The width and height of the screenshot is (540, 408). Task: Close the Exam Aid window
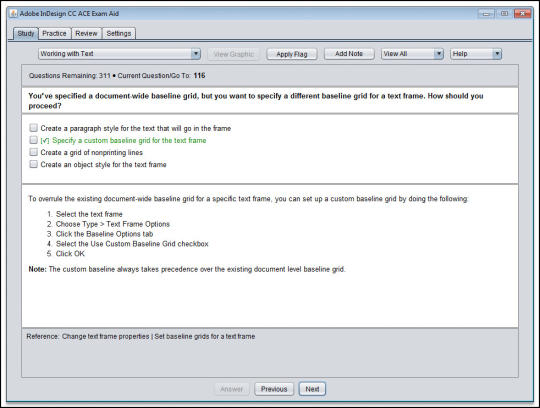[x=522, y=14]
